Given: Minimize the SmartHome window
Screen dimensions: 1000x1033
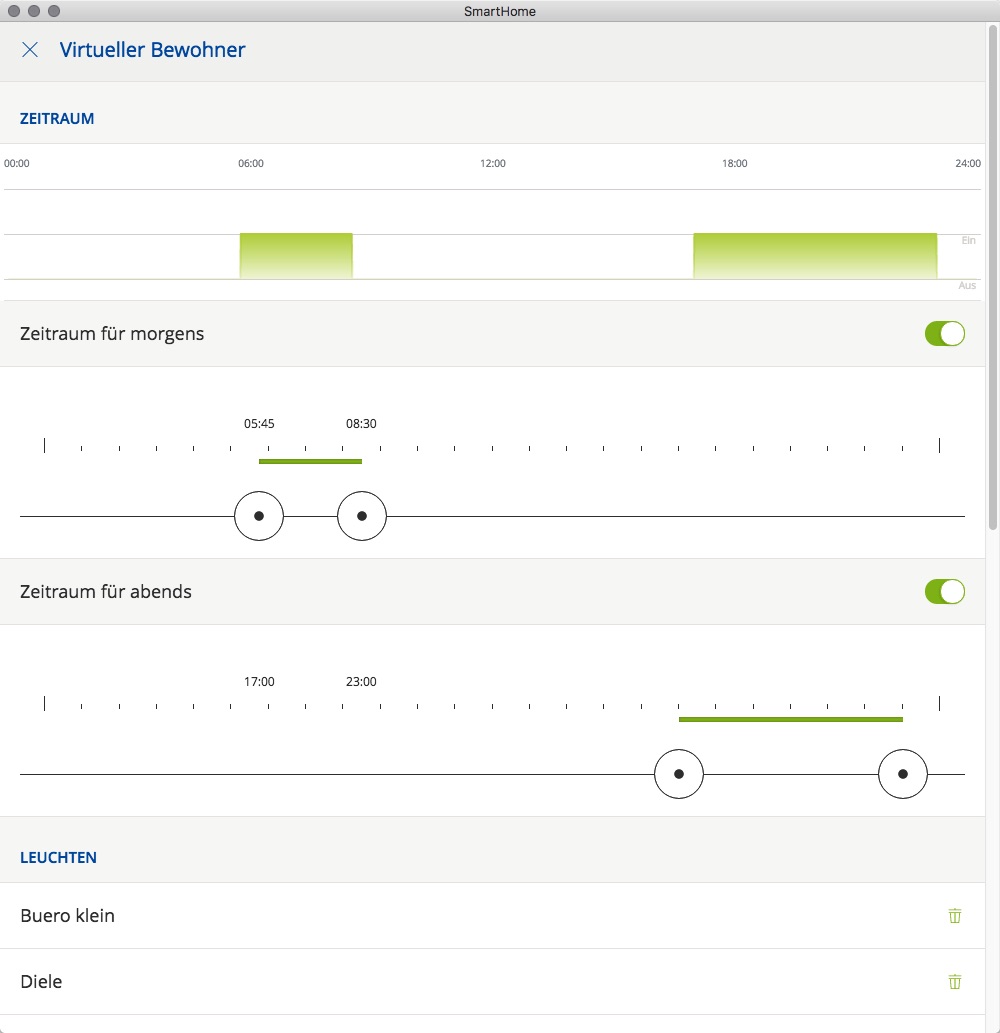Looking at the screenshot, I should tap(34, 10).
